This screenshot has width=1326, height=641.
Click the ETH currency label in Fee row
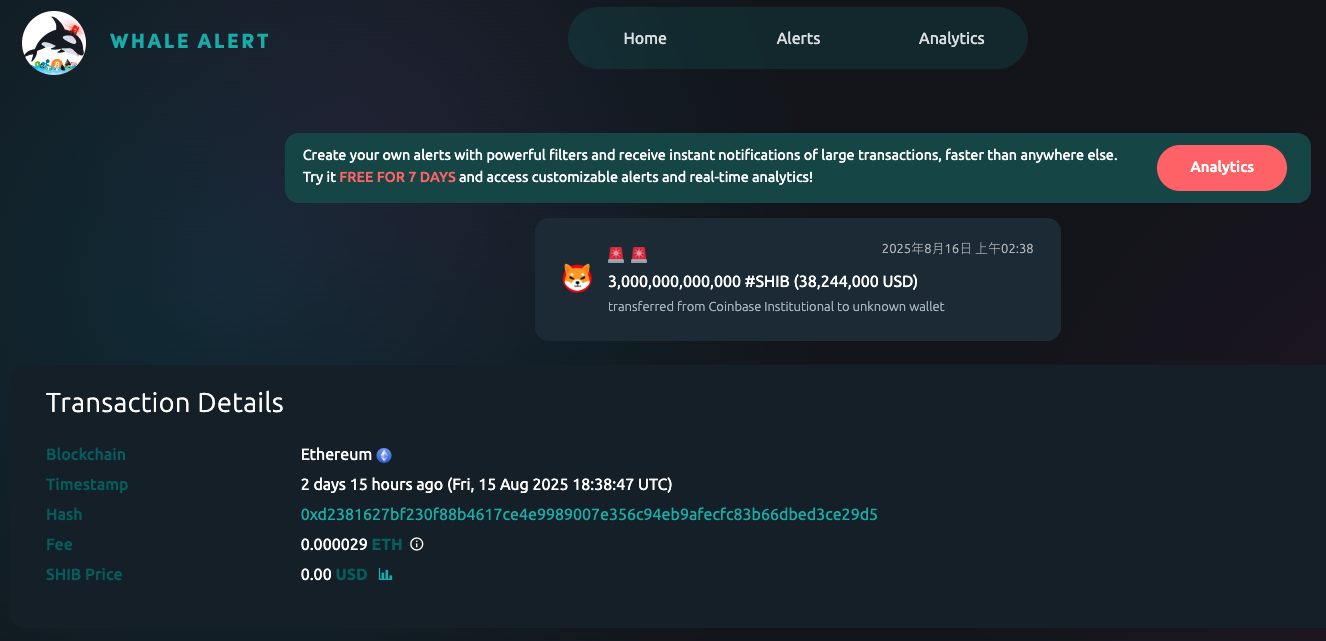coord(387,545)
